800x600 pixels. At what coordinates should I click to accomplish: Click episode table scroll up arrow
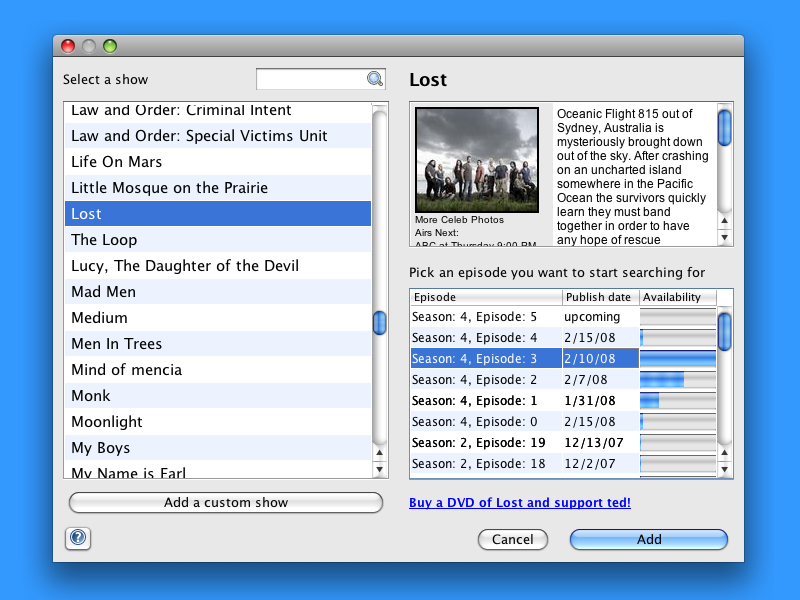click(724, 453)
